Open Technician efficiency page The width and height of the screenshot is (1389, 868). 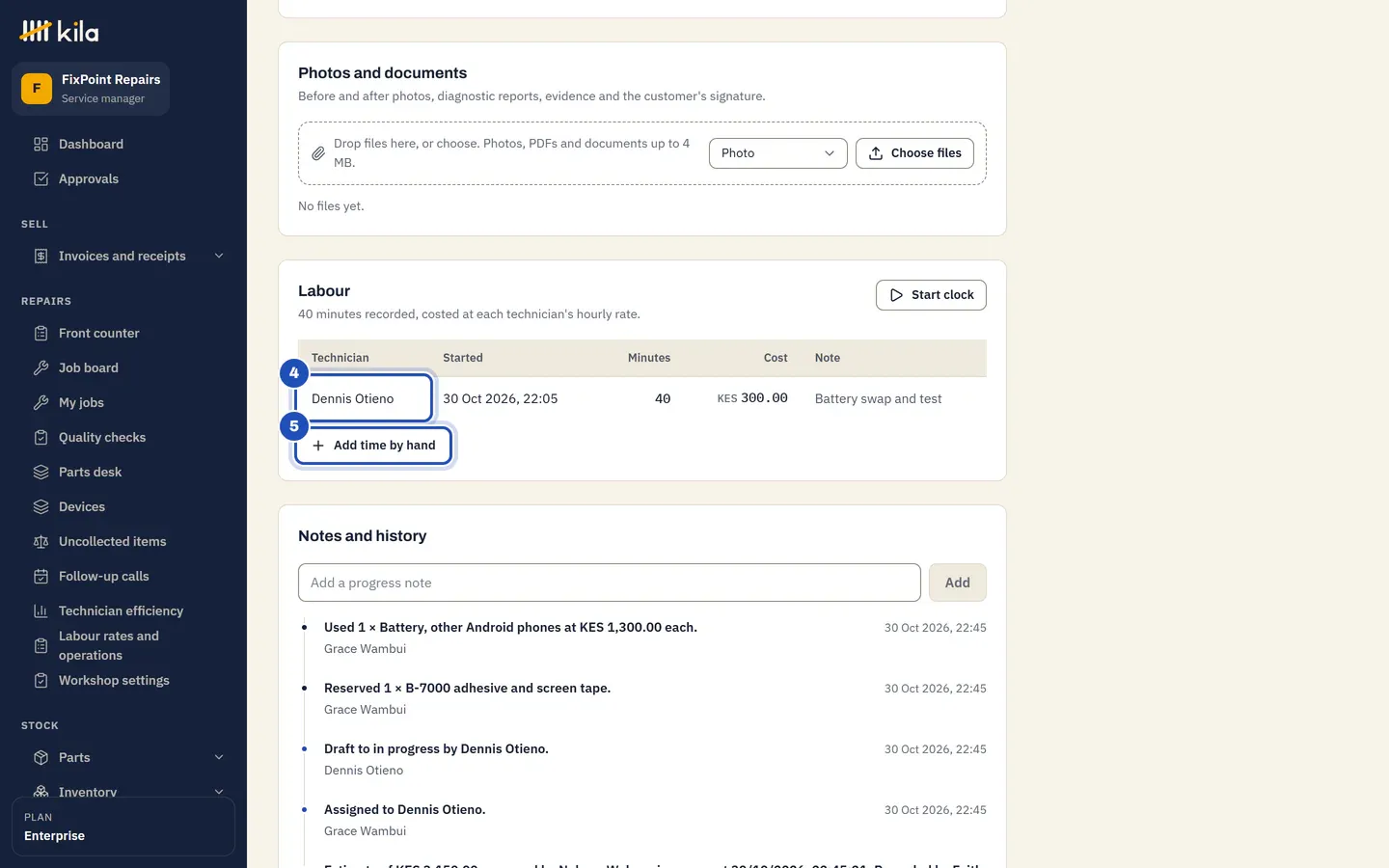(123, 610)
